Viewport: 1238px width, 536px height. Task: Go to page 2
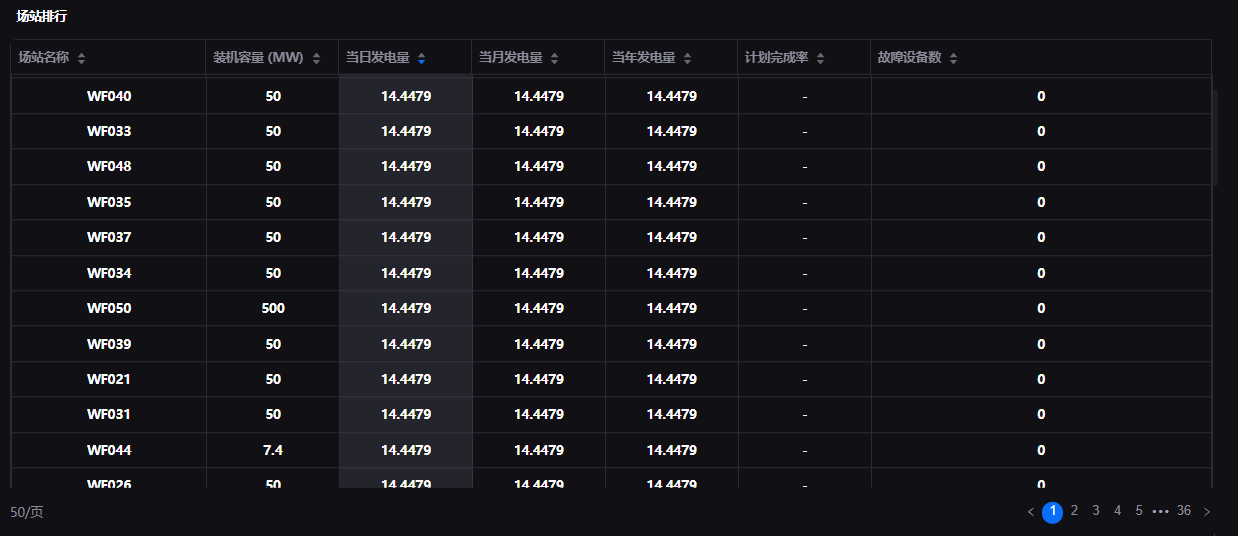pos(1074,511)
